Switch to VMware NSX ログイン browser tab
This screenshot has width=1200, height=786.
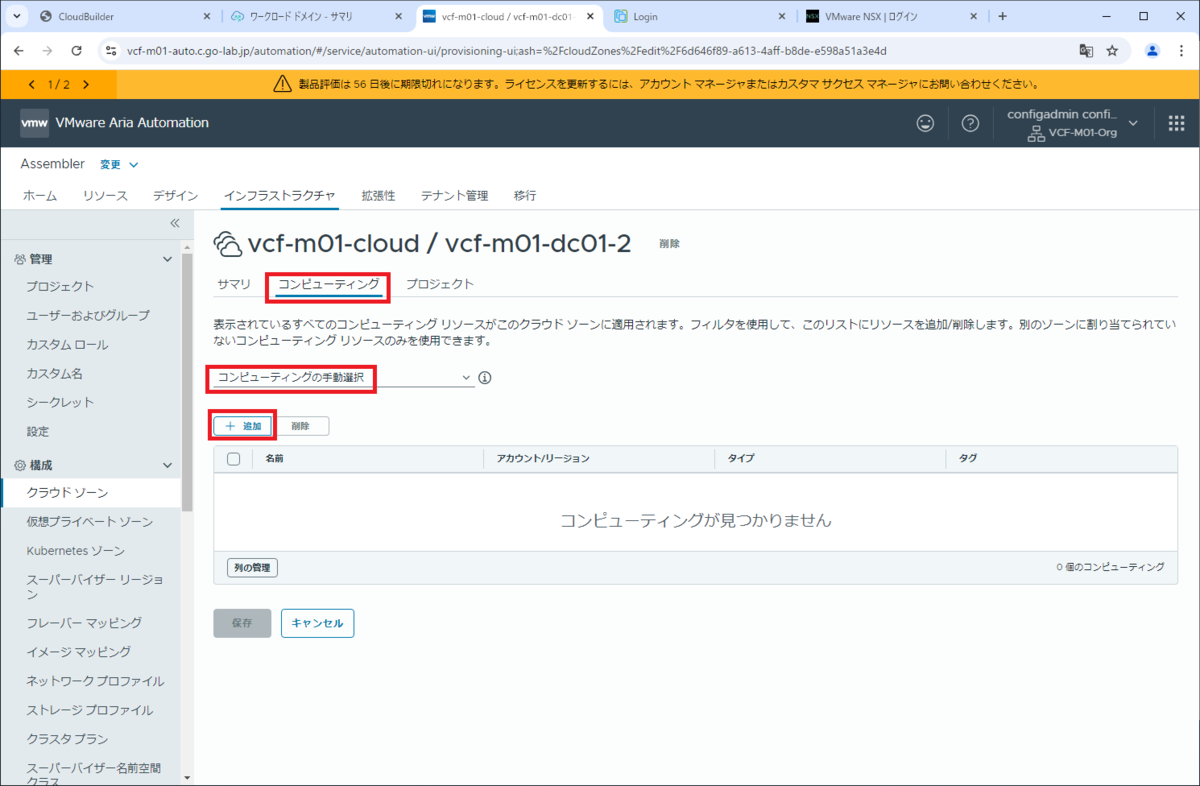(x=892, y=17)
